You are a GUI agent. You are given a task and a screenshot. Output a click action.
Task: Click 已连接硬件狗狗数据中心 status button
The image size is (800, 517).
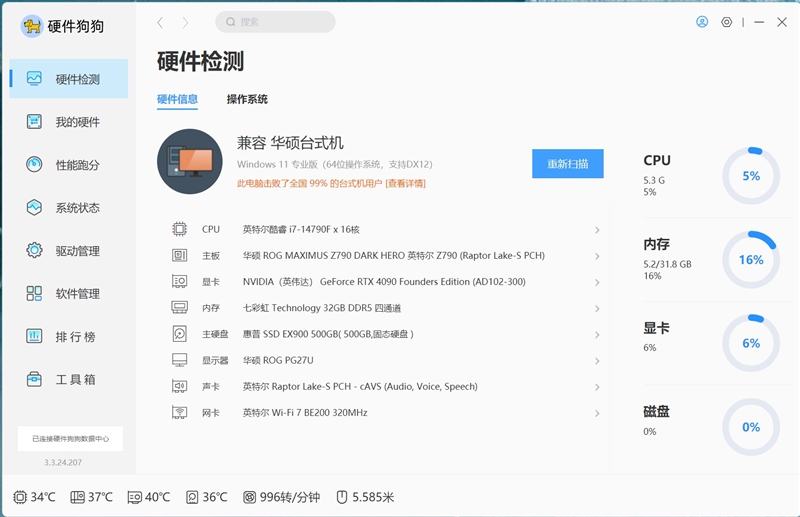click(x=70, y=438)
